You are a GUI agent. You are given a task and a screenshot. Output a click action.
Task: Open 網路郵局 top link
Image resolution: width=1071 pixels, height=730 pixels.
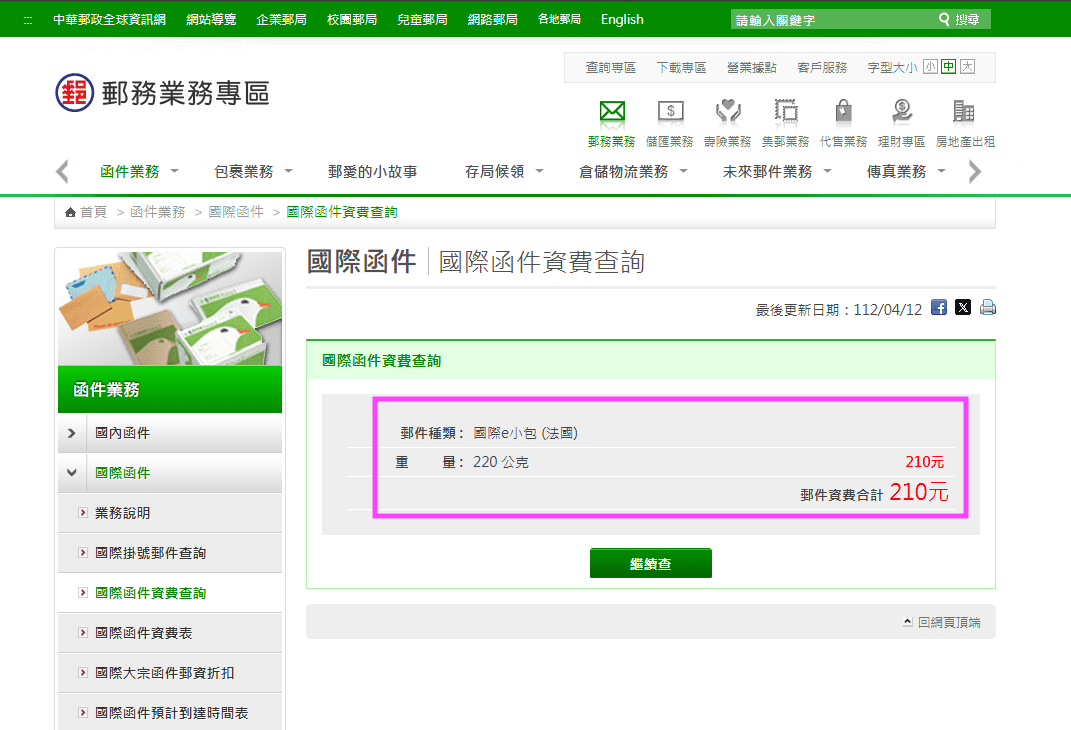(492, 20)
